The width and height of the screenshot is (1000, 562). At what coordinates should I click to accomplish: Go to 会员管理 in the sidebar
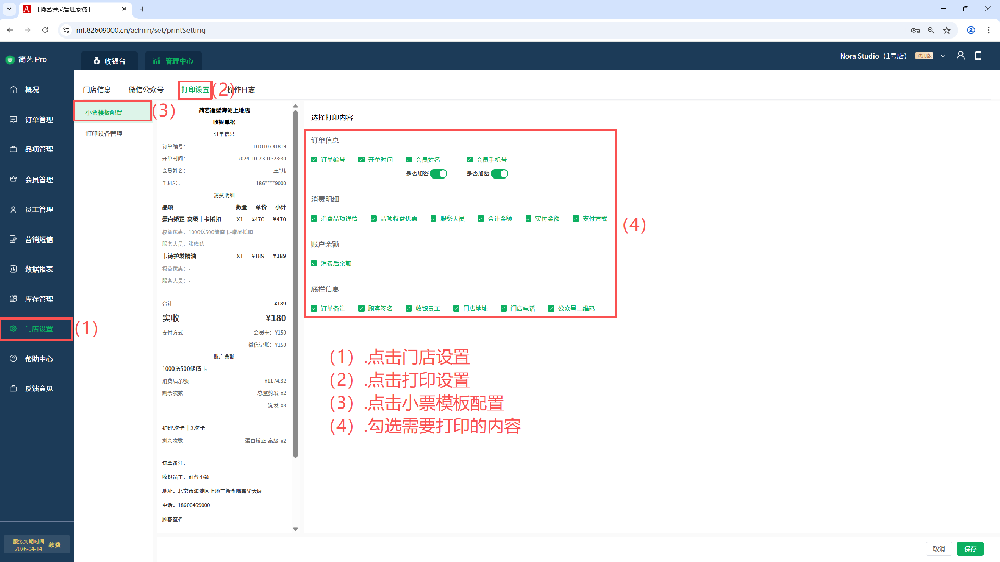tap(36, 180)
